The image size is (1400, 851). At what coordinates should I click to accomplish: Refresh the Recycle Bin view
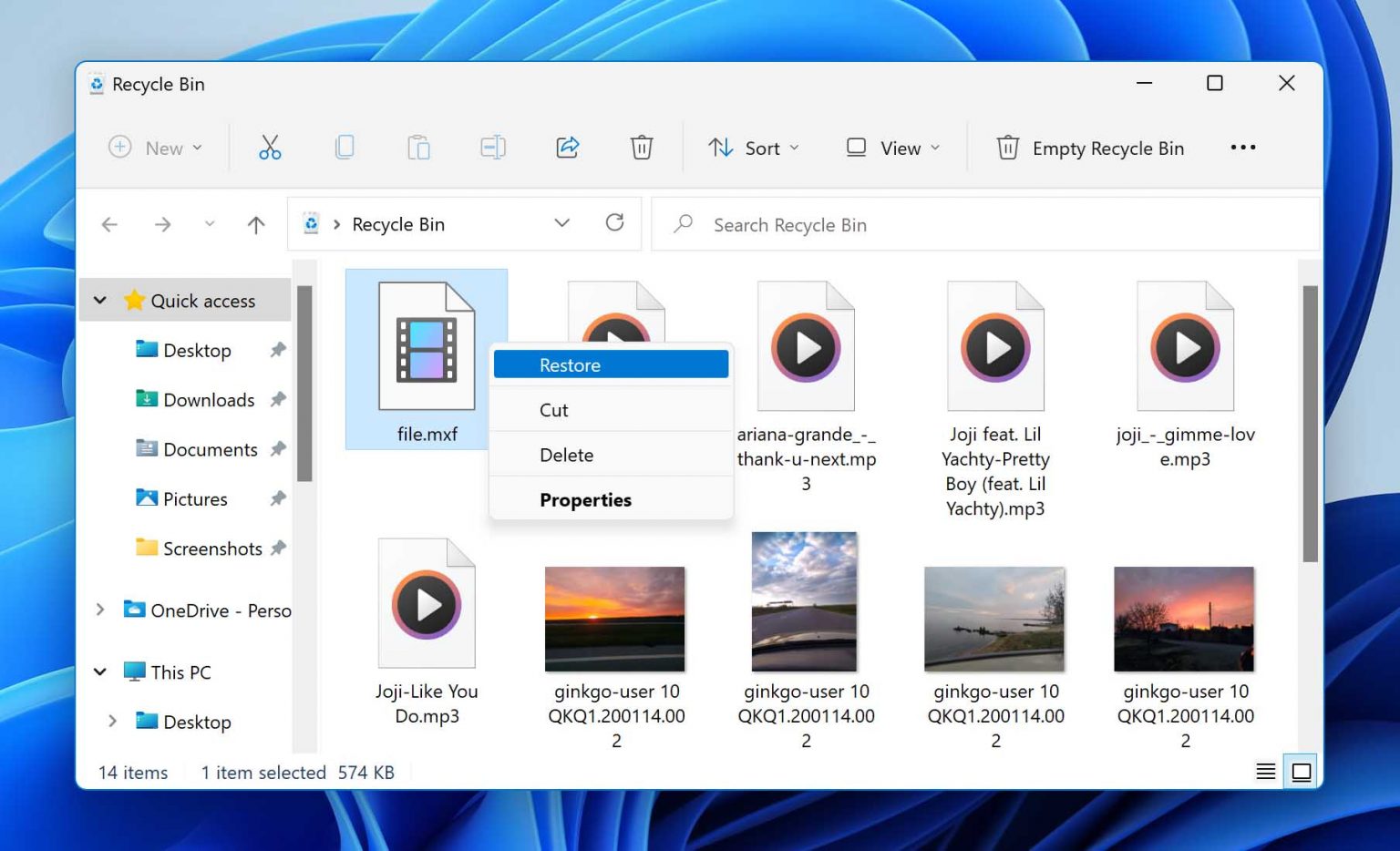coord(616,223)
